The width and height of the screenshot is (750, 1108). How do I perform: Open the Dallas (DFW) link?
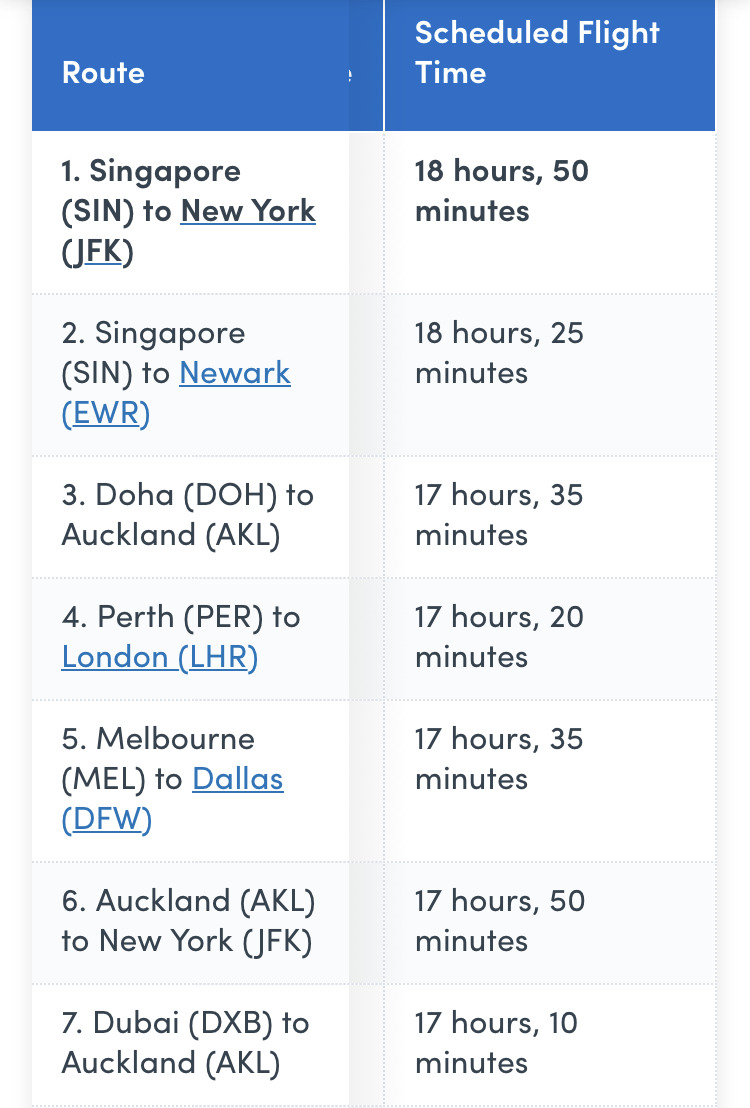coord(238,779)
